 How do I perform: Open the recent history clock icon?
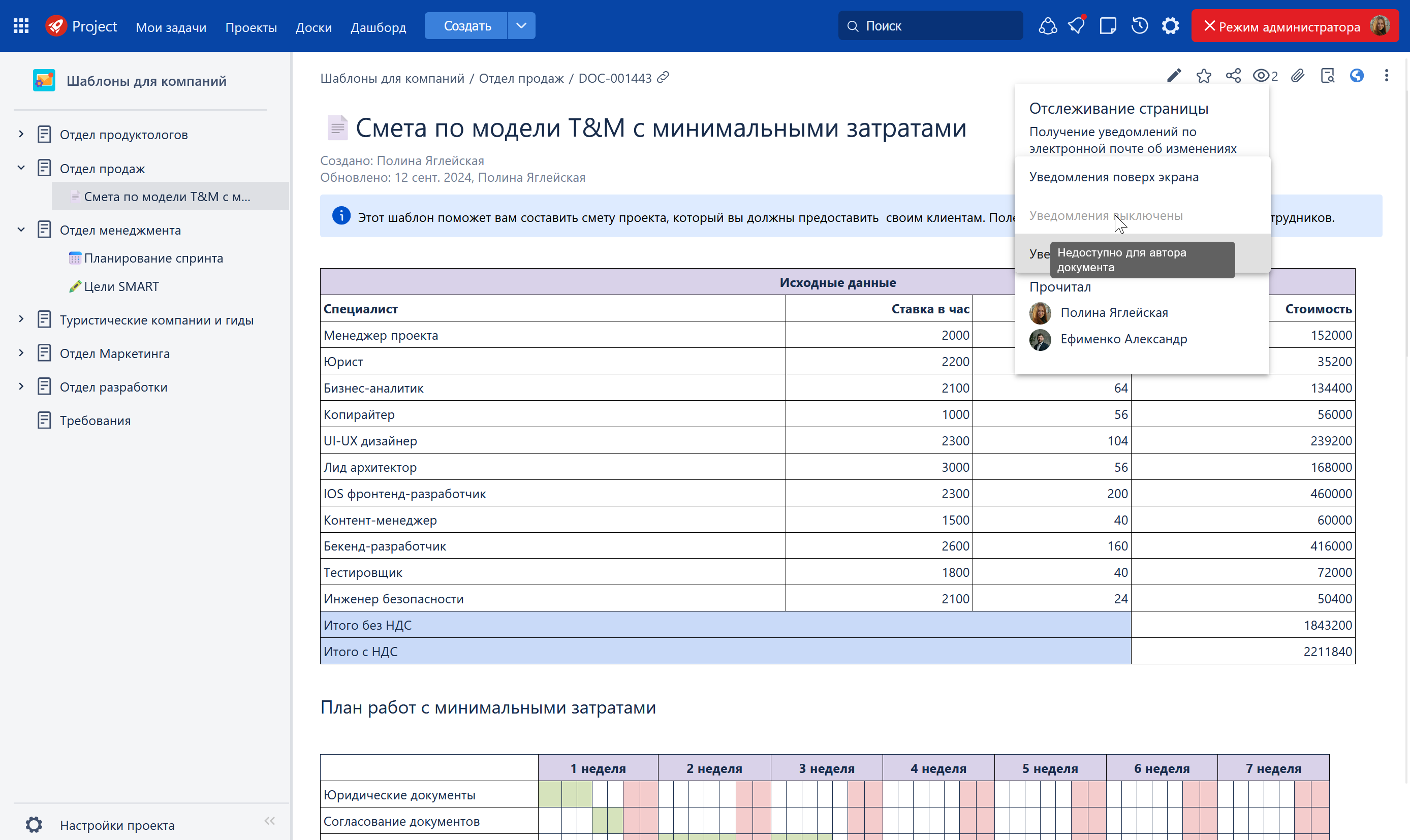tap(1139, 26)
